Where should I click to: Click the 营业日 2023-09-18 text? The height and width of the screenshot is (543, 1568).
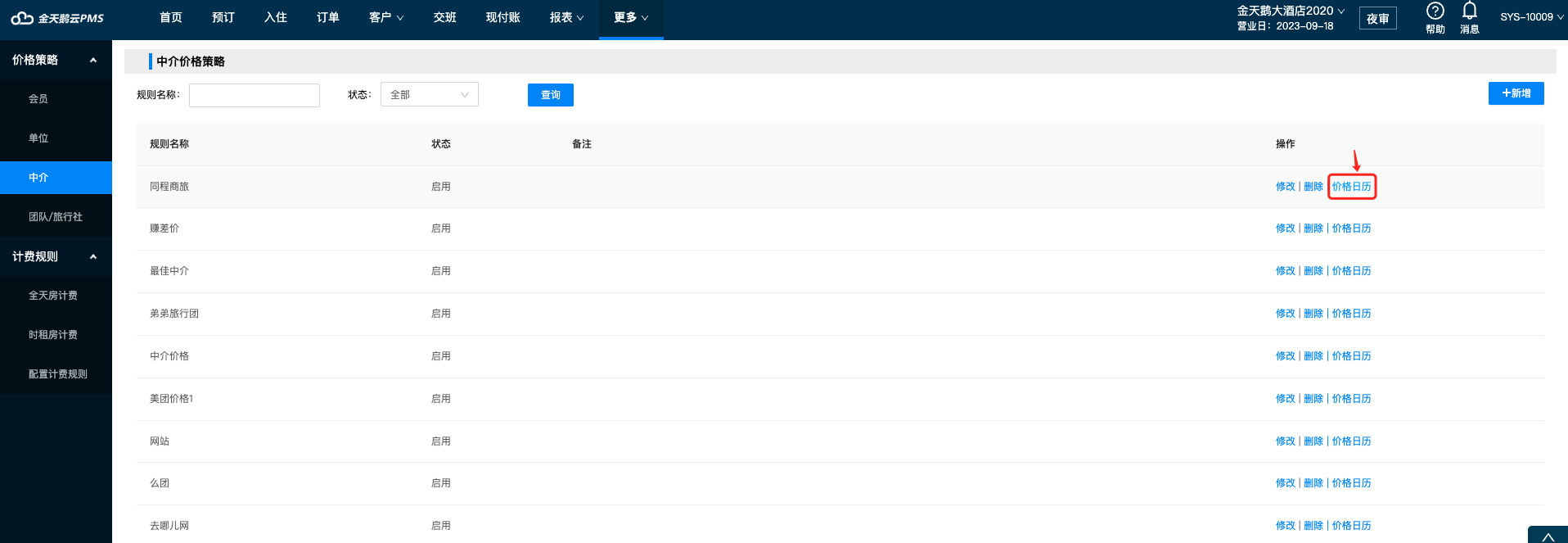click(1285, 26)
